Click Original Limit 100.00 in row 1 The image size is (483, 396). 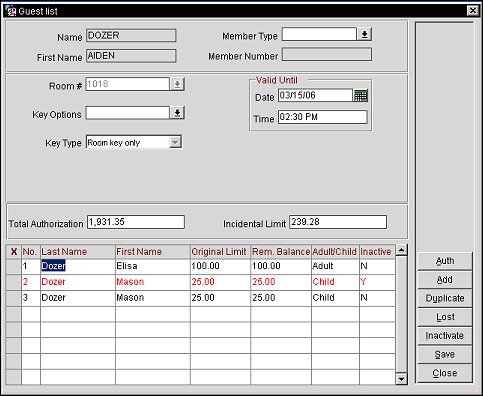220,266
